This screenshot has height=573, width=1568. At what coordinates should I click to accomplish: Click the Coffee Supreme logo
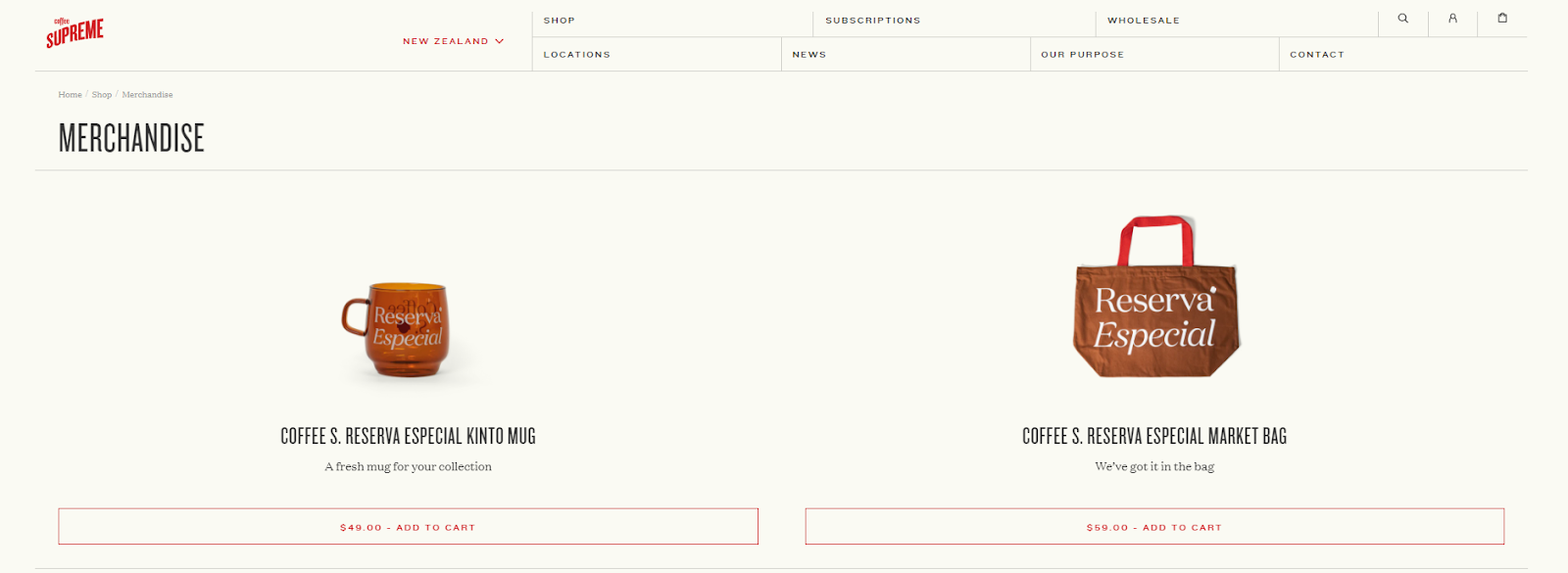pyautogui.click(x=74, y=32)
